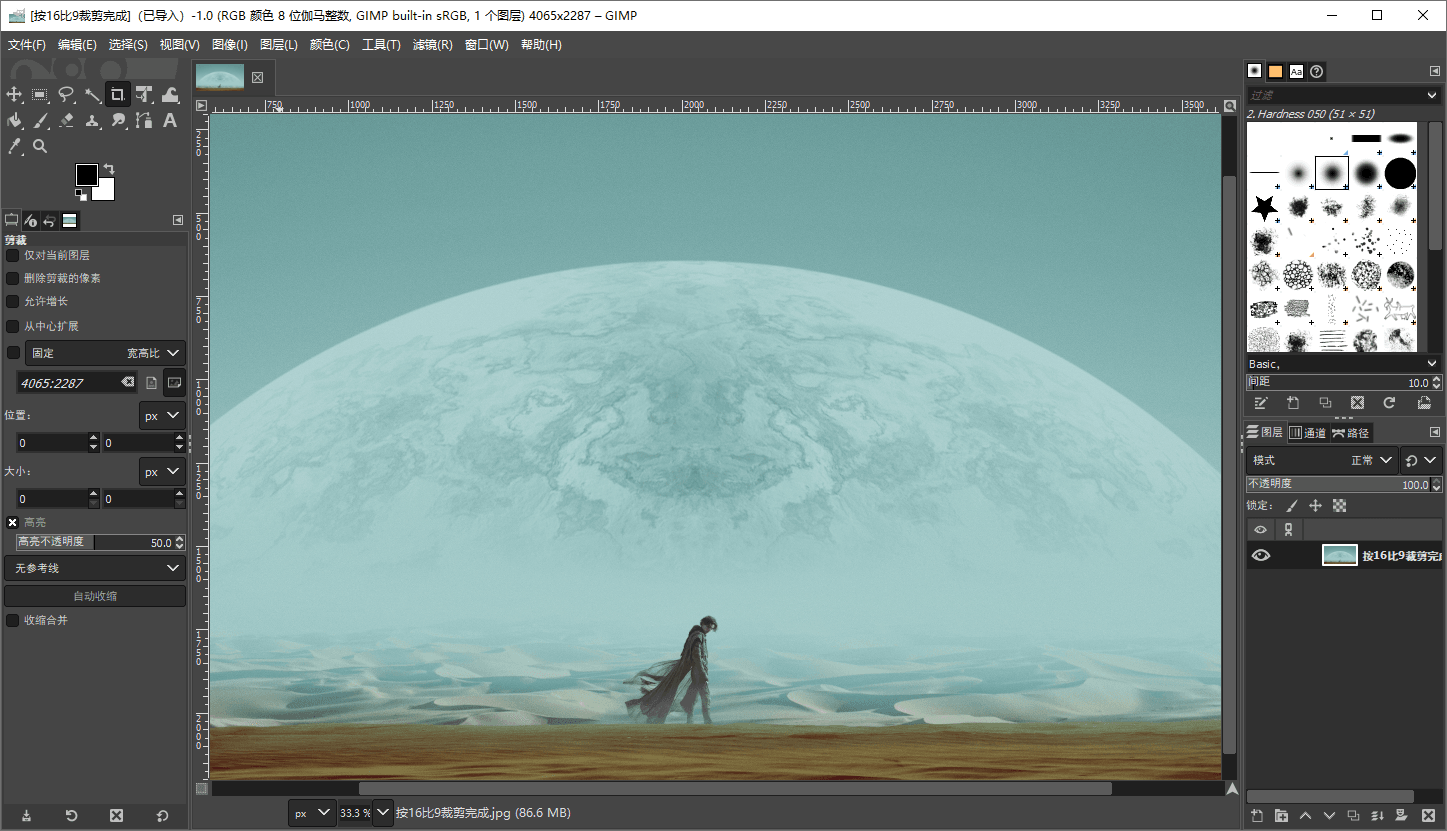Switch to the 通道 channels tab
This screenshot has width=1447, height=831.
[1306, 433]
